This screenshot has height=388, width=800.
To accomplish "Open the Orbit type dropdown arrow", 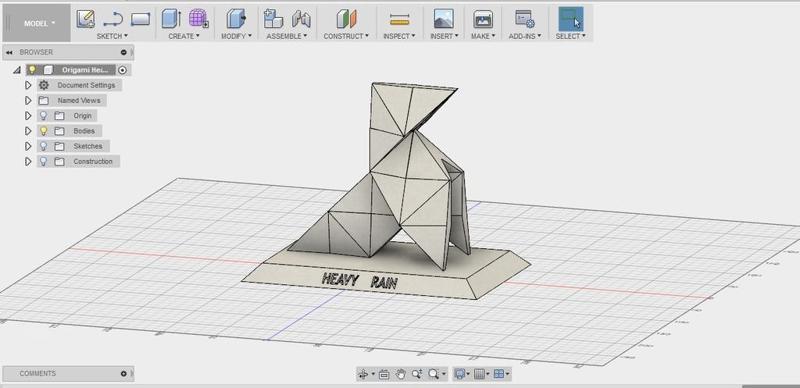I will (x=373, y=375).
